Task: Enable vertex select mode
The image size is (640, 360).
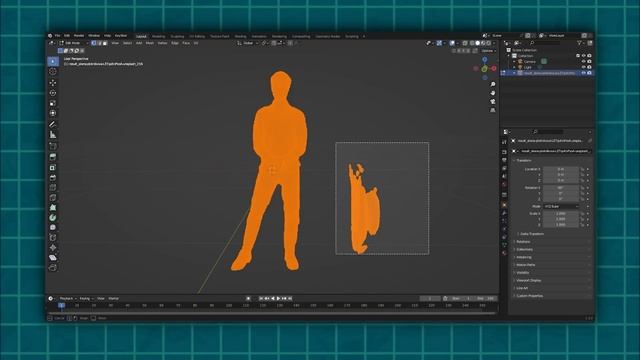Action: coord(93,43)
